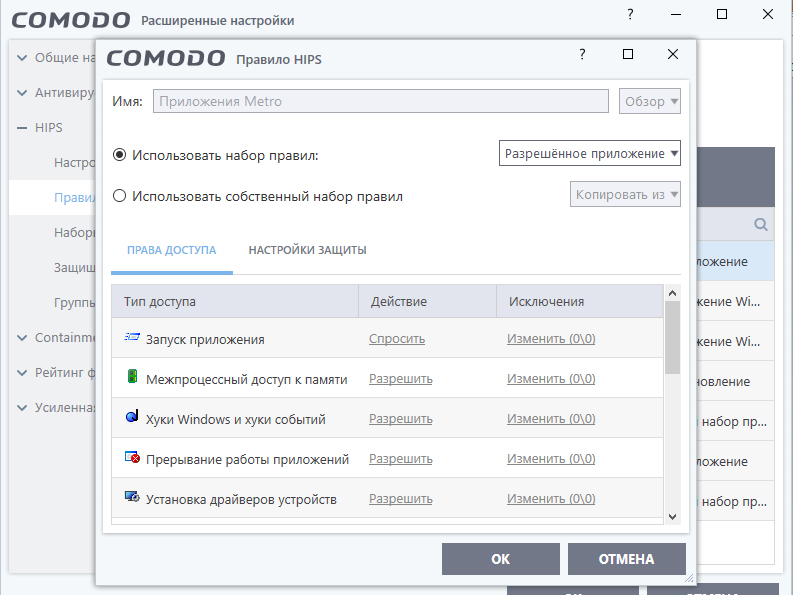793x595 pixels.
Task: Click the 'Имя' name input field
Action: click(381, 101)
